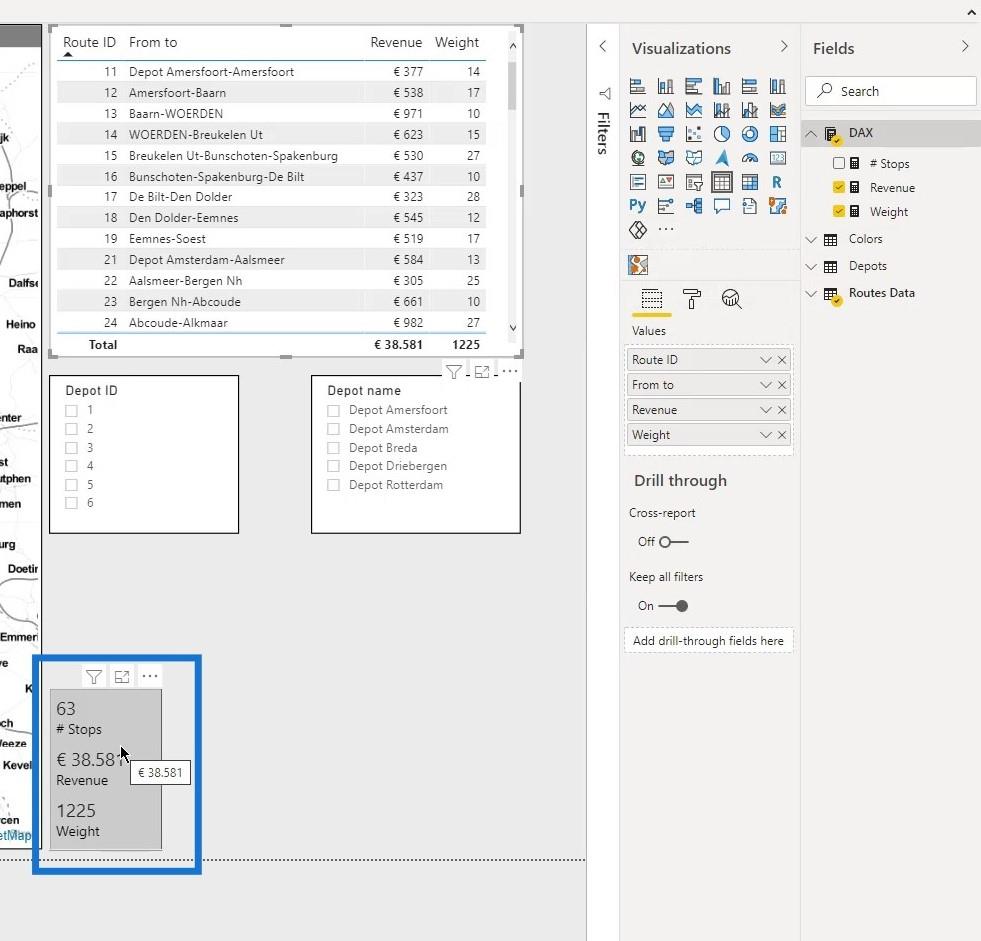Check Depot Rotterdam in slicer
This screenshot has width=981, height=941.
pos(333,485)
